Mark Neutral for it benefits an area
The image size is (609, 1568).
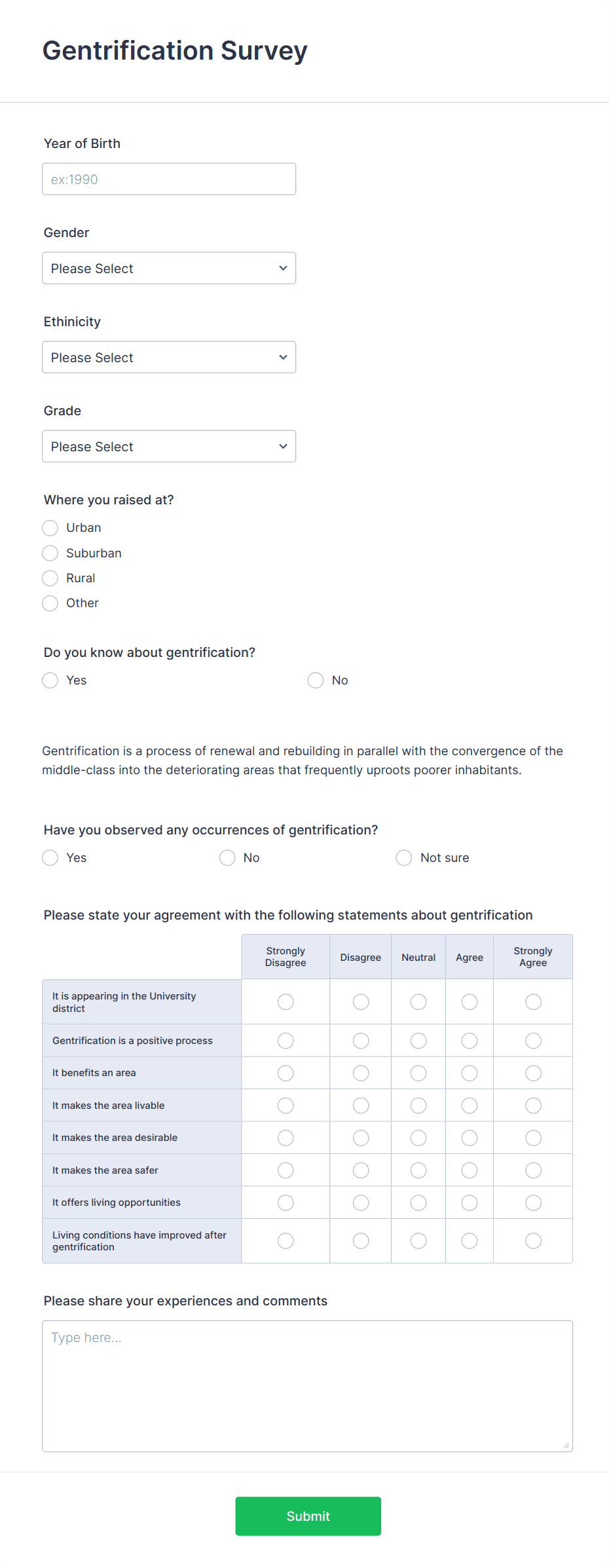pyautogui.click(x=418, y=1073)
